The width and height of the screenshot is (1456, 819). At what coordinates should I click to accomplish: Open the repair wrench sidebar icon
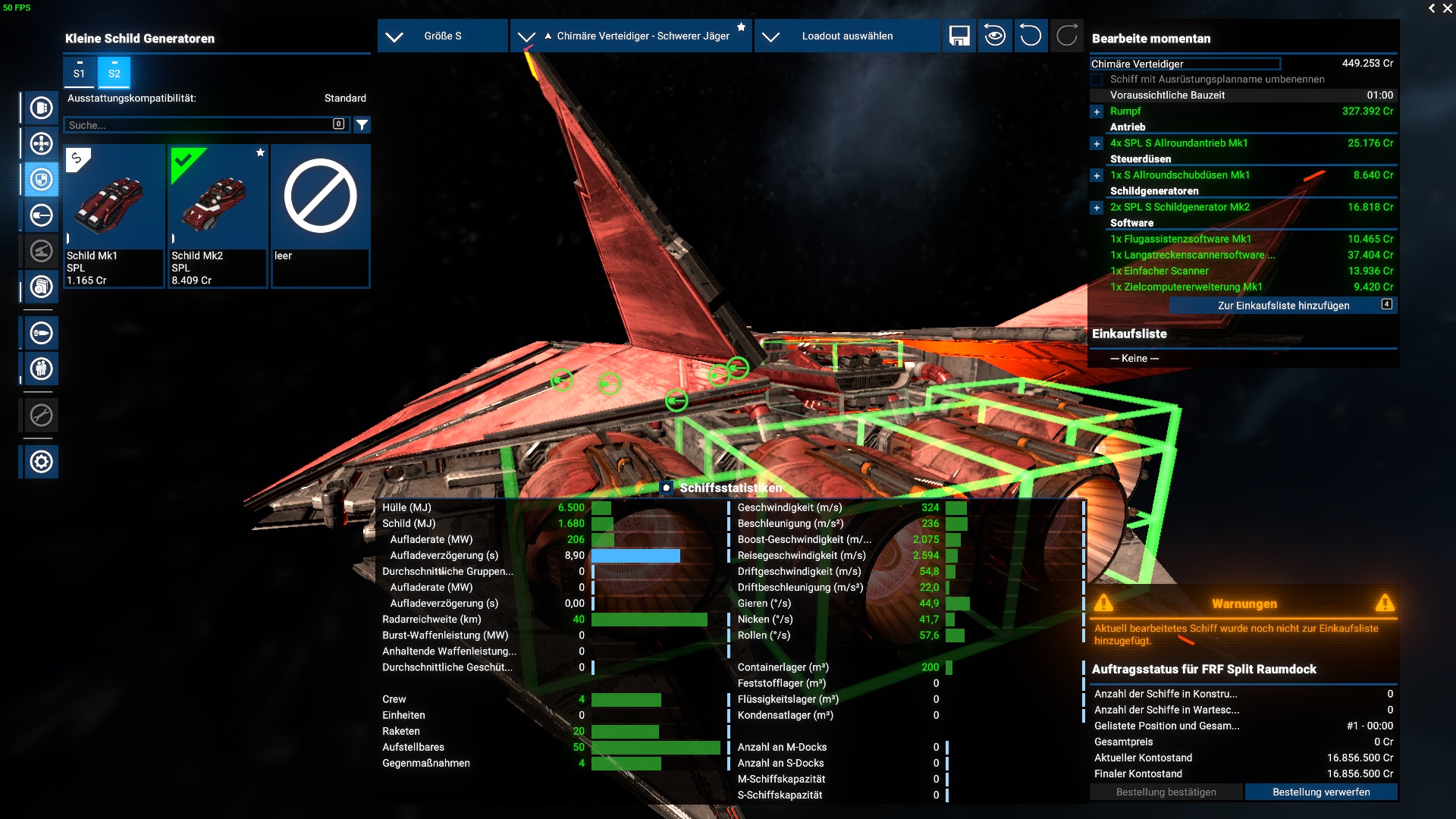[x=41, y=415]
